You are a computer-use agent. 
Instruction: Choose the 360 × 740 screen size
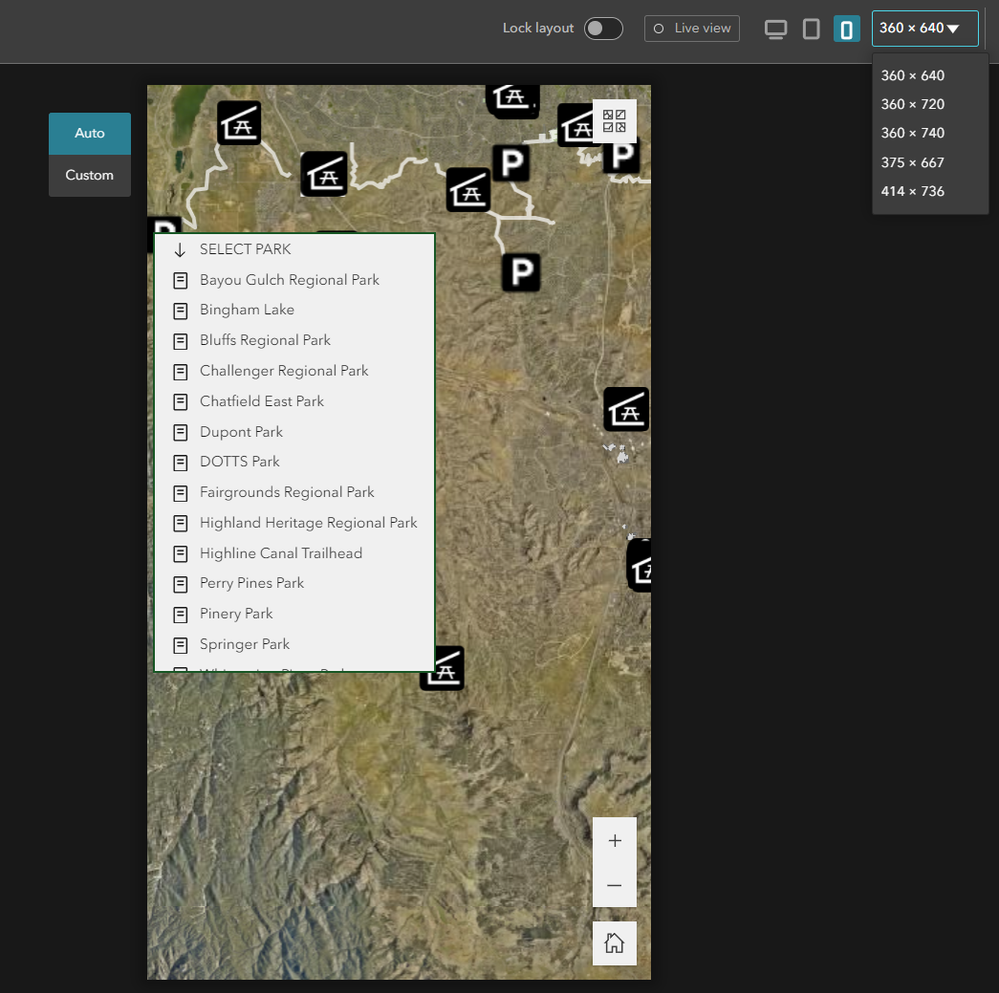pyautogui.click(x=912, y=132)
